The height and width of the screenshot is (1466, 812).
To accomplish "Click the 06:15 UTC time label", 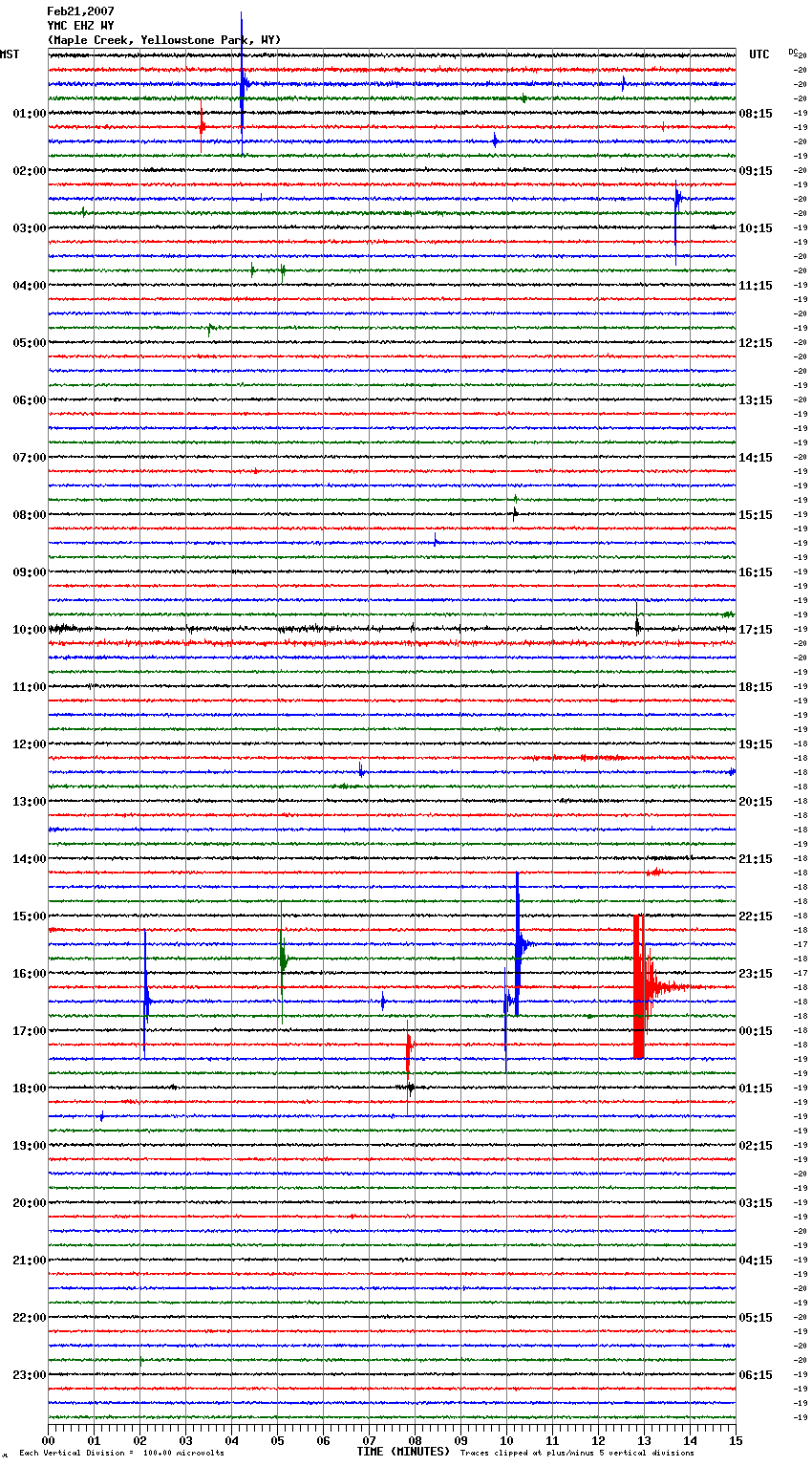I will 756,1375.
